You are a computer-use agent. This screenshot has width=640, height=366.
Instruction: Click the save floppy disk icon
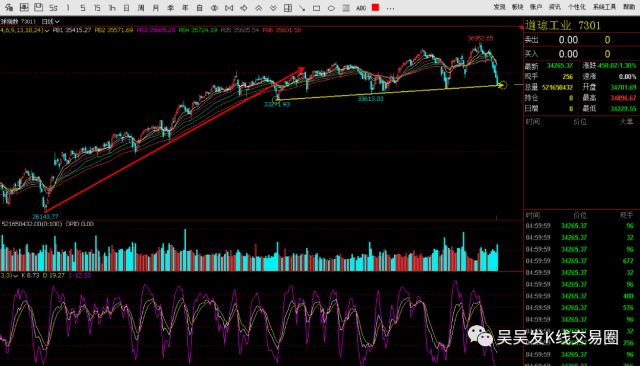coord(38,7)
